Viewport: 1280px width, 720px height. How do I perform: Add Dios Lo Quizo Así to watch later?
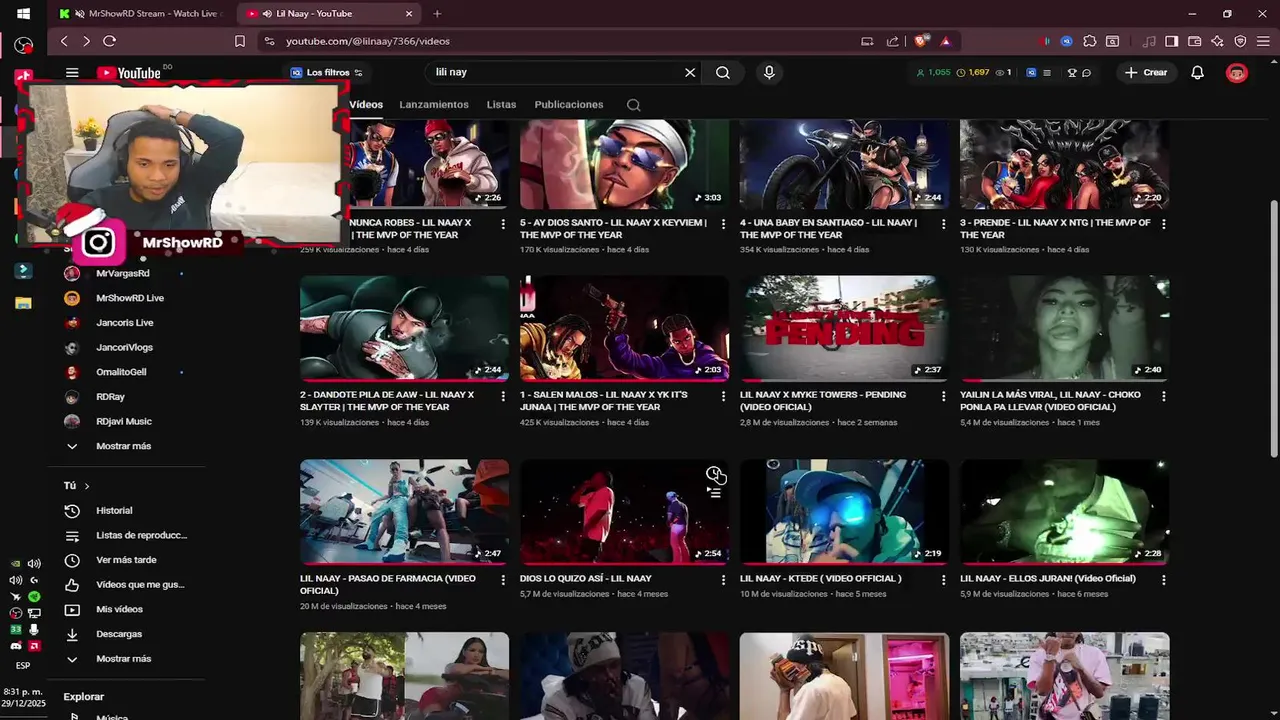pyautogui.click(x=714, y=473)
